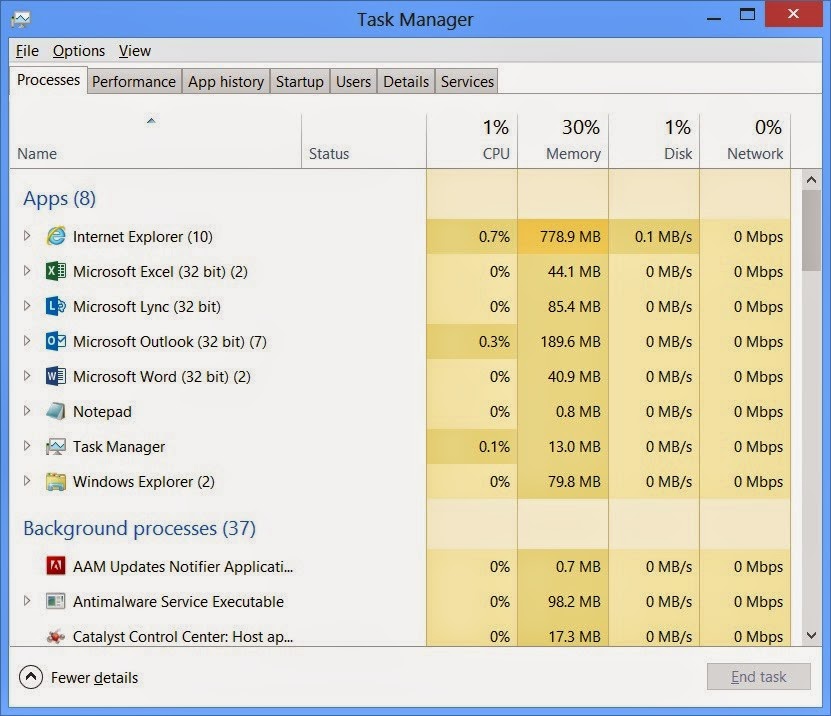
Task: Select the Windows Explorer (2) name
Action: click(x=144, y=482)
